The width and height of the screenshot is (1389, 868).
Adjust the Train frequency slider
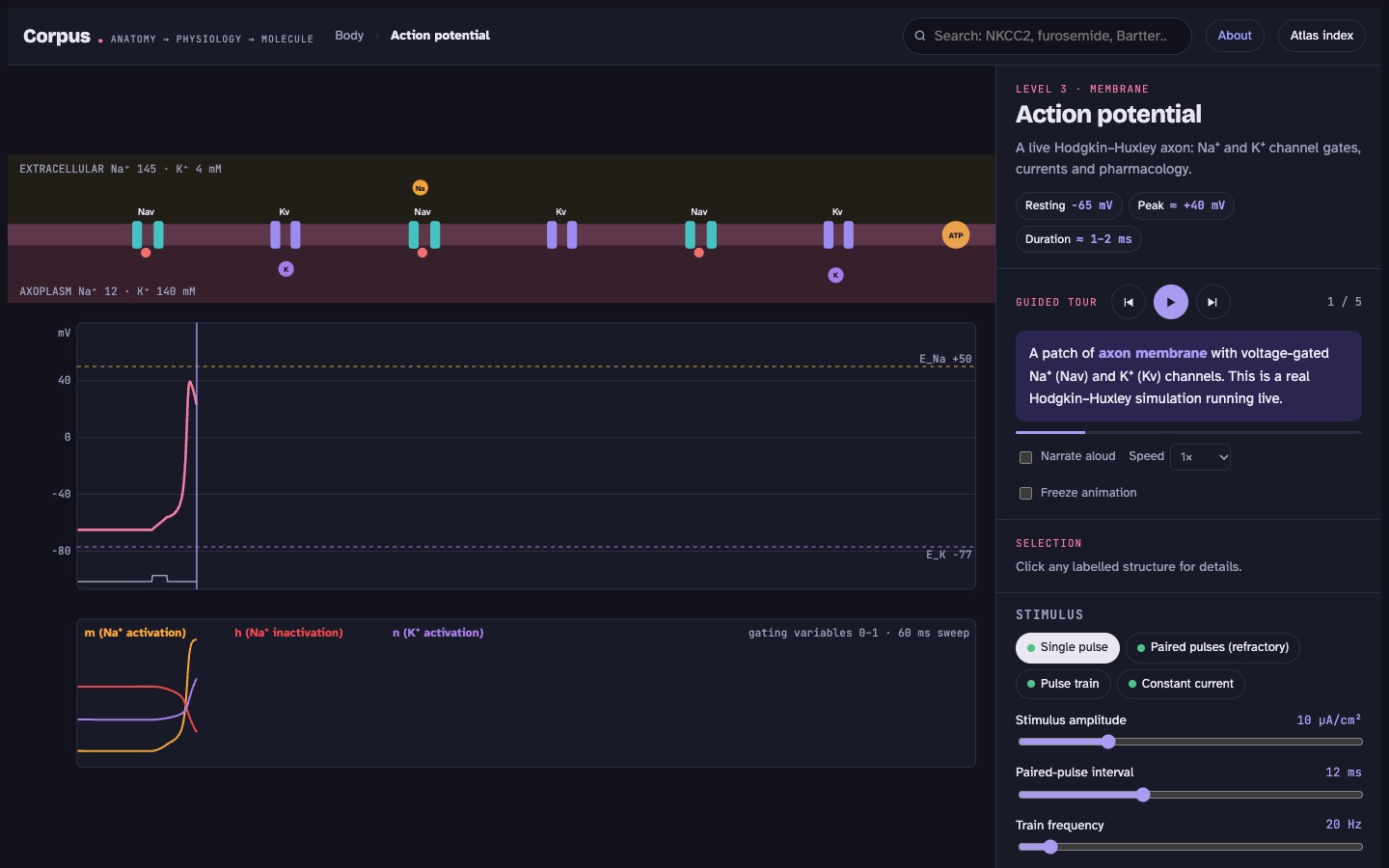(x=1190, y=847)
